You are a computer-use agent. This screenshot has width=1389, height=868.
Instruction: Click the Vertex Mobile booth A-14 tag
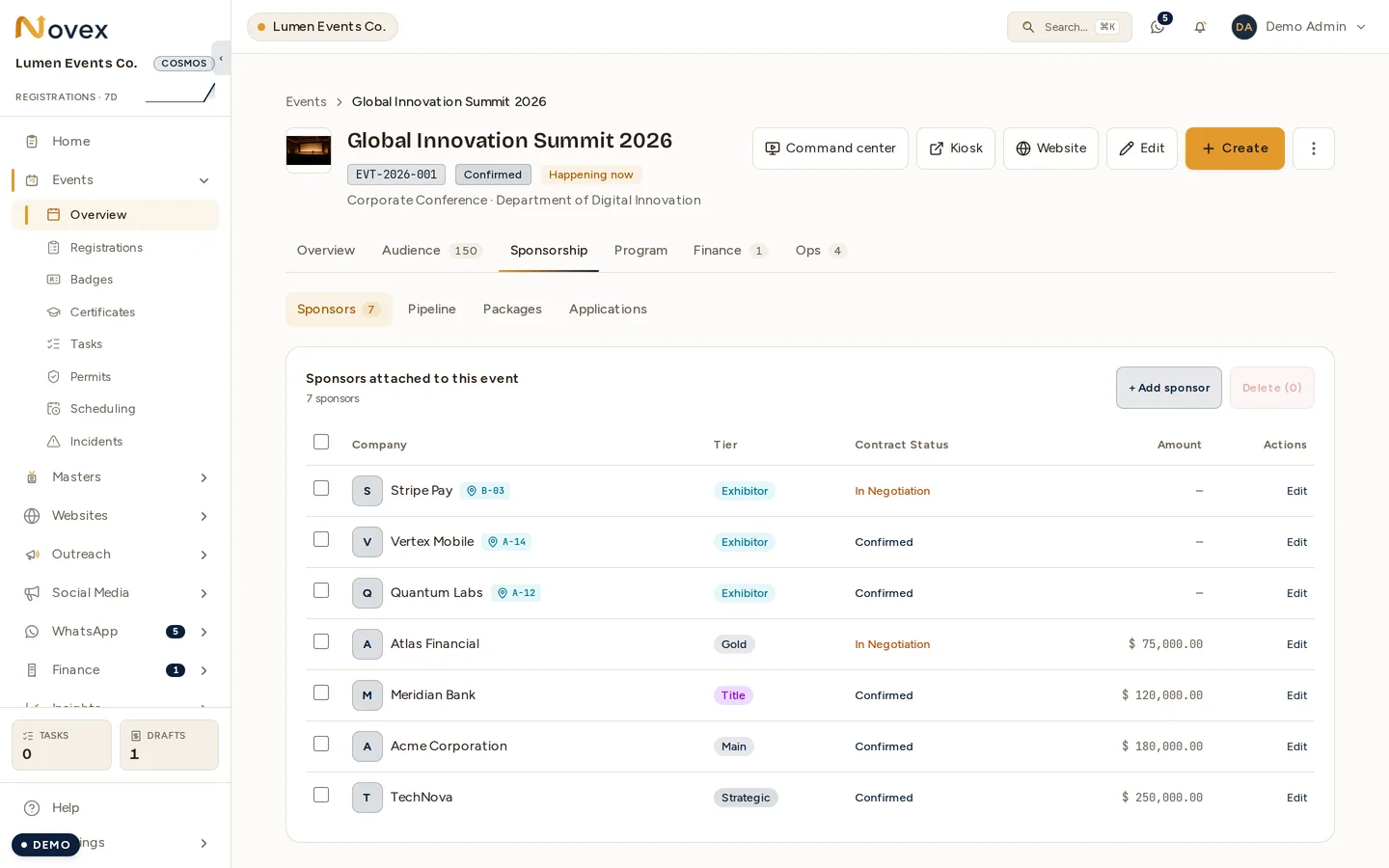506,542
